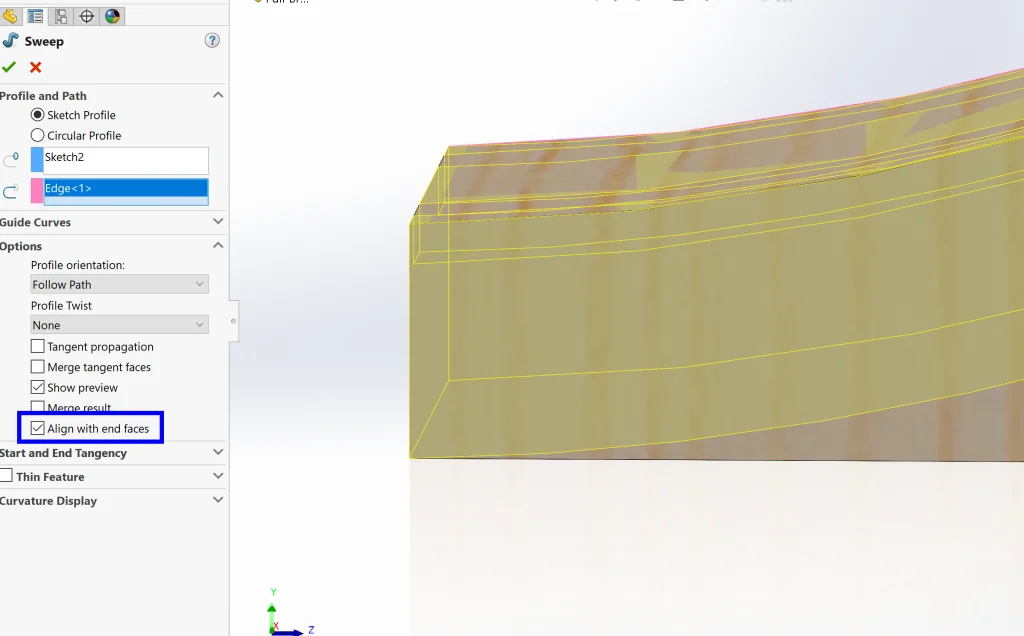The image size is (1024, 636).
Task: Enable the Tangent propagation checkbox
Action: pos(38,346)
